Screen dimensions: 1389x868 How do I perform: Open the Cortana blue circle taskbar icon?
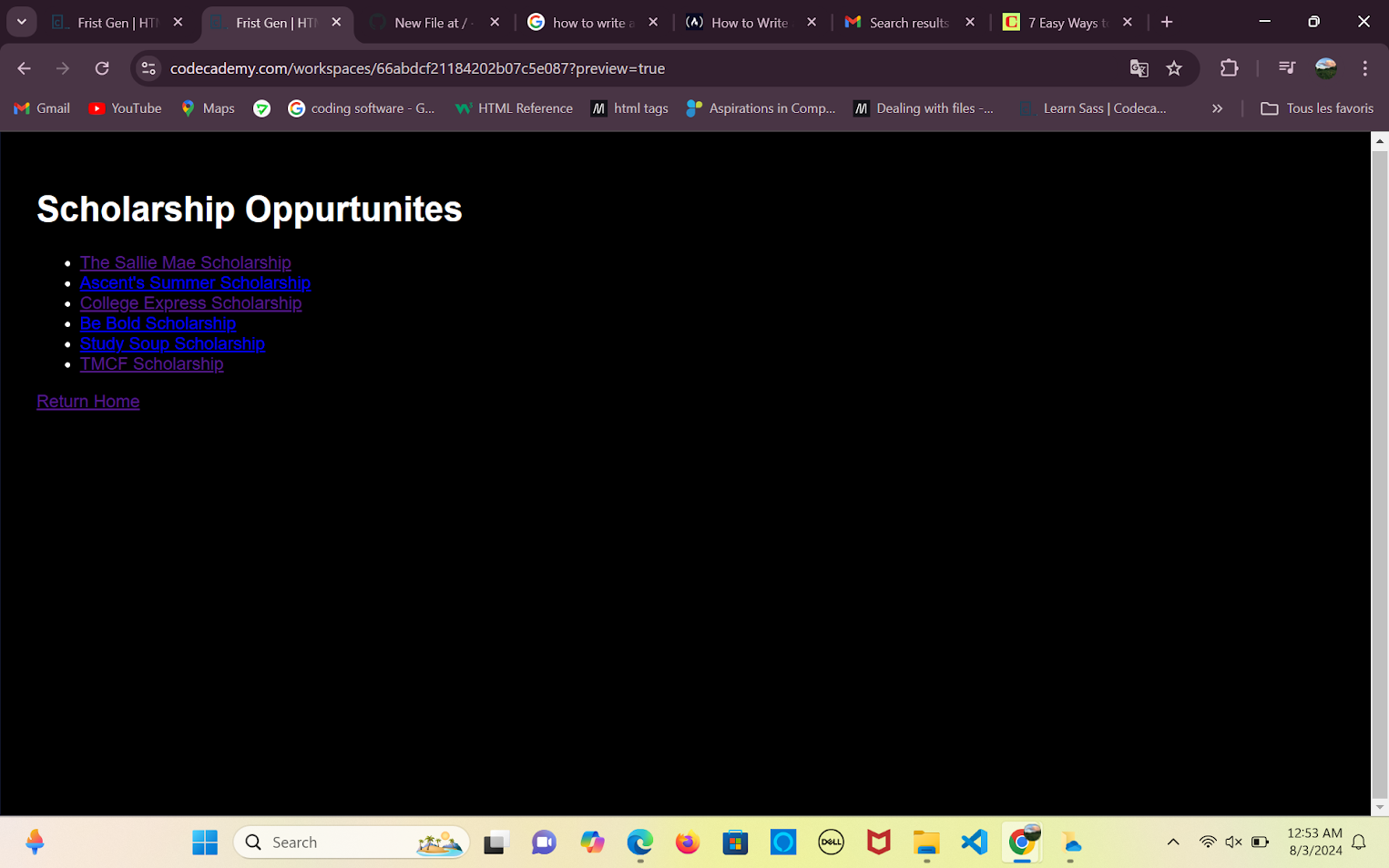coord(783,842)
